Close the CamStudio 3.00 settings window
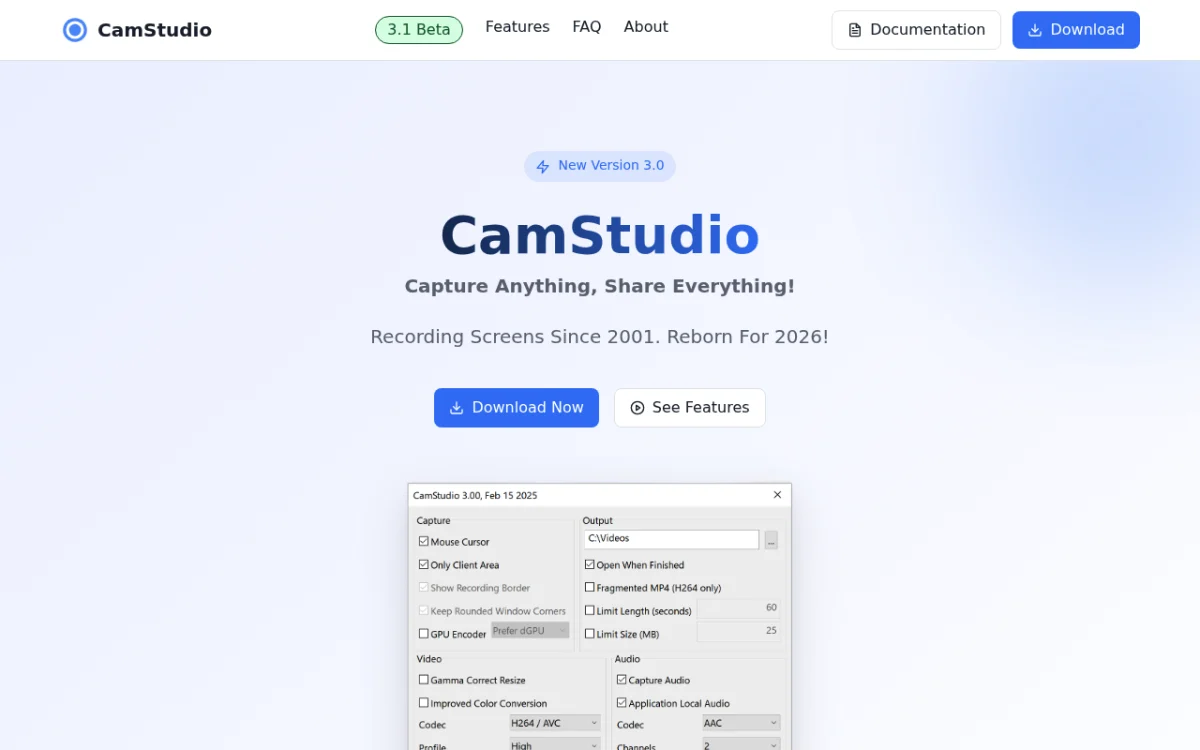This screenshot has height=750, width=1200. (x=778, y=495)
